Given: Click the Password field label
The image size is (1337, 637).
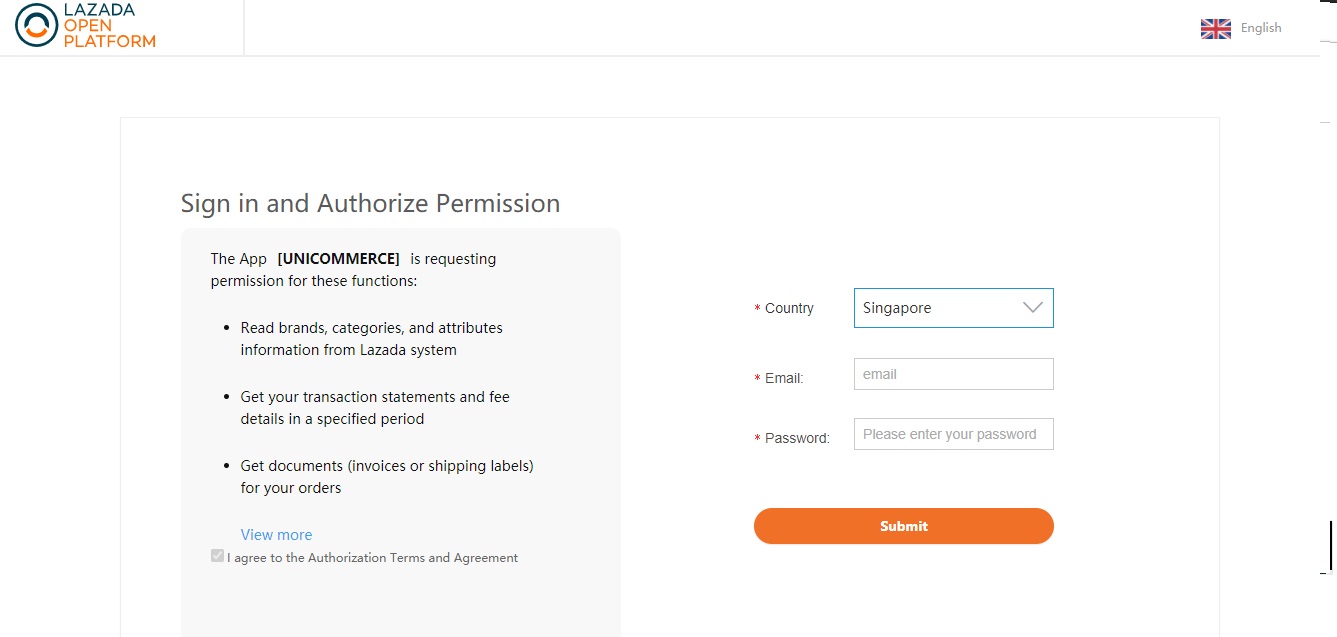Looking at the screenshot, I should coord(797,438).
